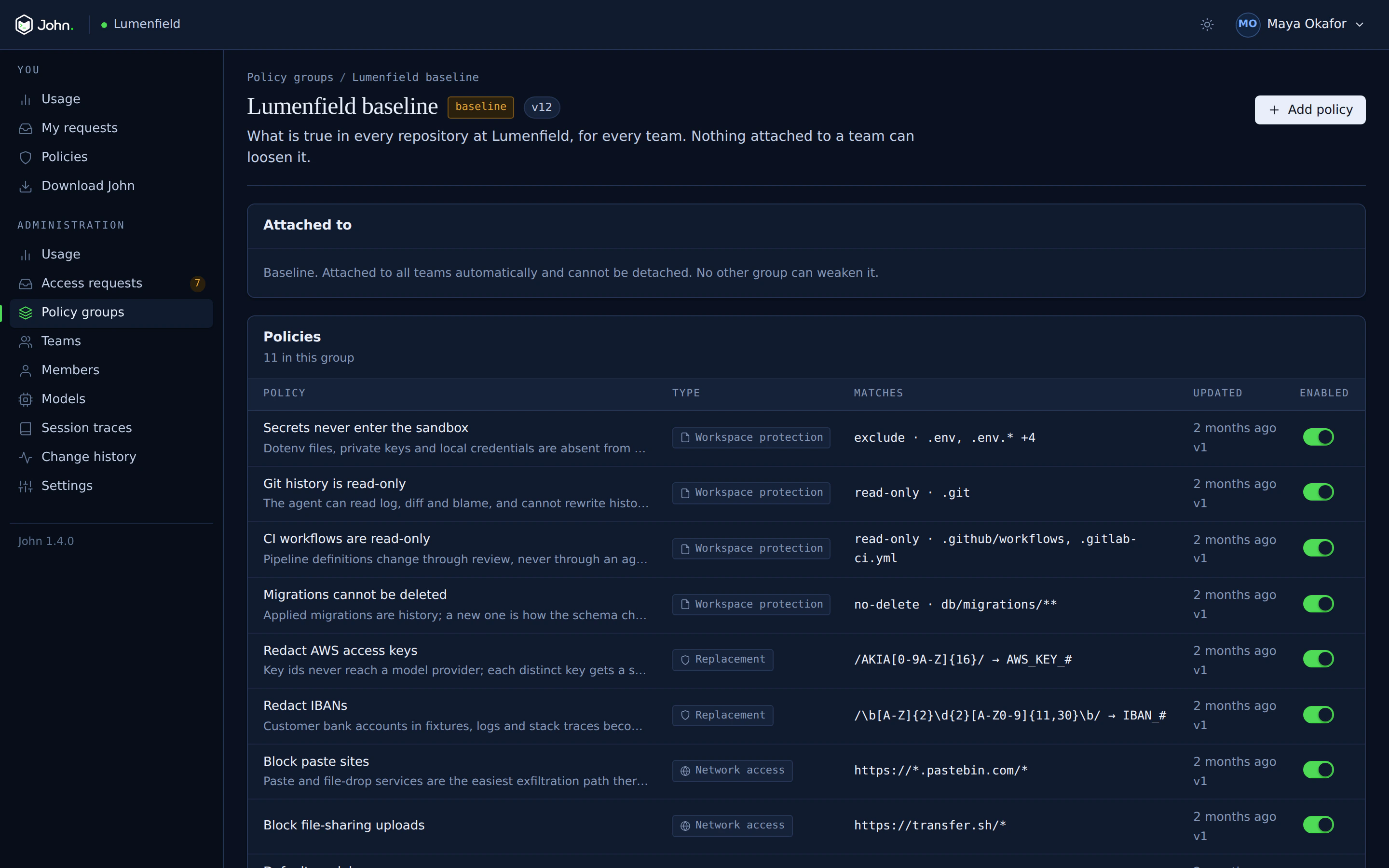Click the Settings sliders icon

(x=25, y=486)
